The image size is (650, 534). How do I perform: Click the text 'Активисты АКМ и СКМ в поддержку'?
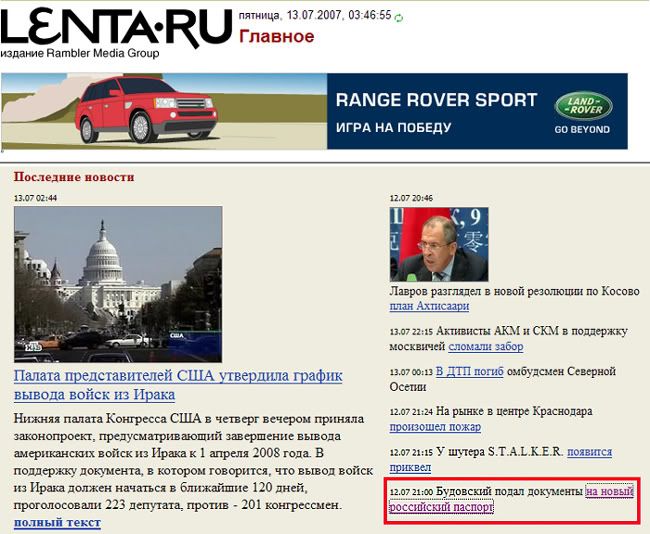pyautogui.click(x=532, y=331)
